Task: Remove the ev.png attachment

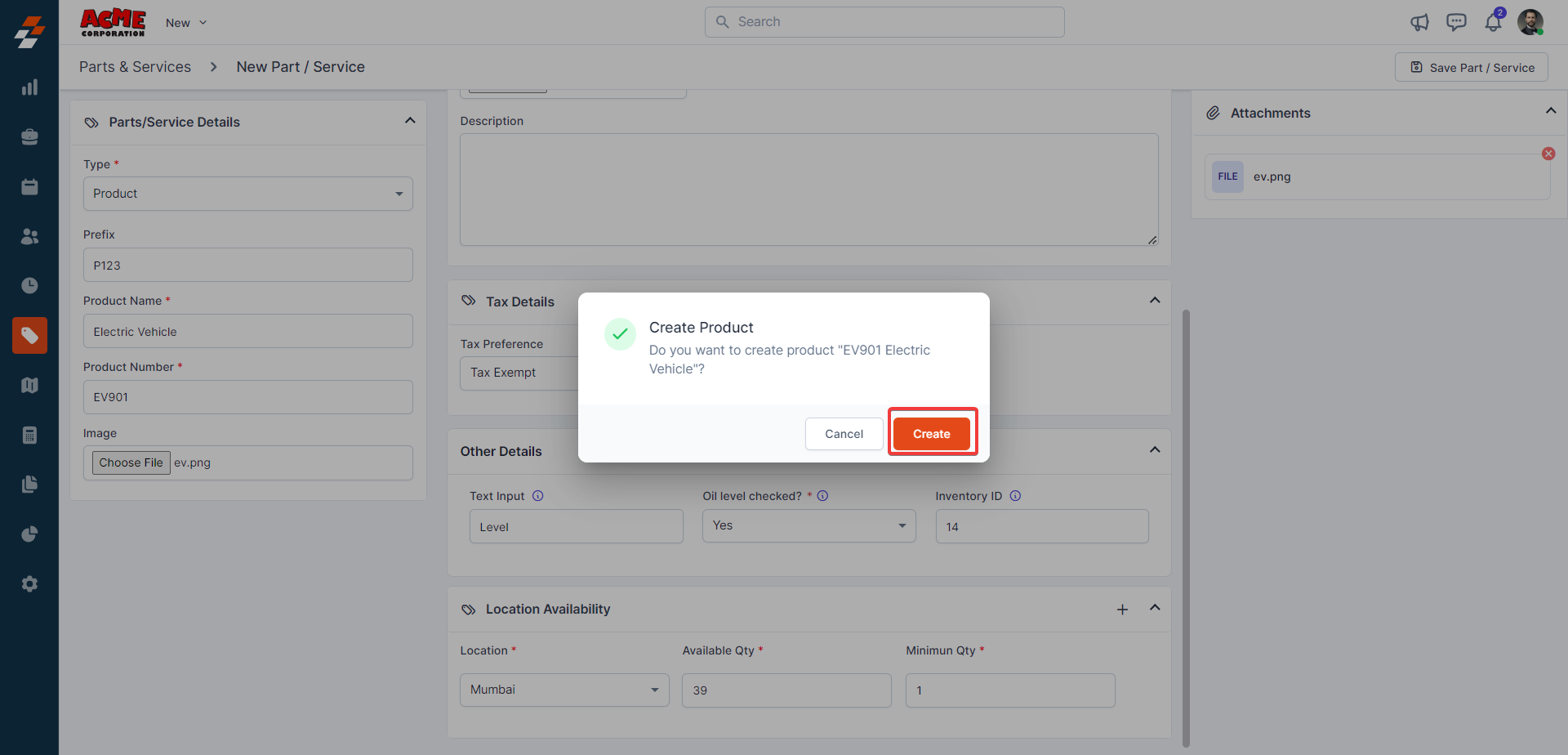Action: coord(1548,154)
